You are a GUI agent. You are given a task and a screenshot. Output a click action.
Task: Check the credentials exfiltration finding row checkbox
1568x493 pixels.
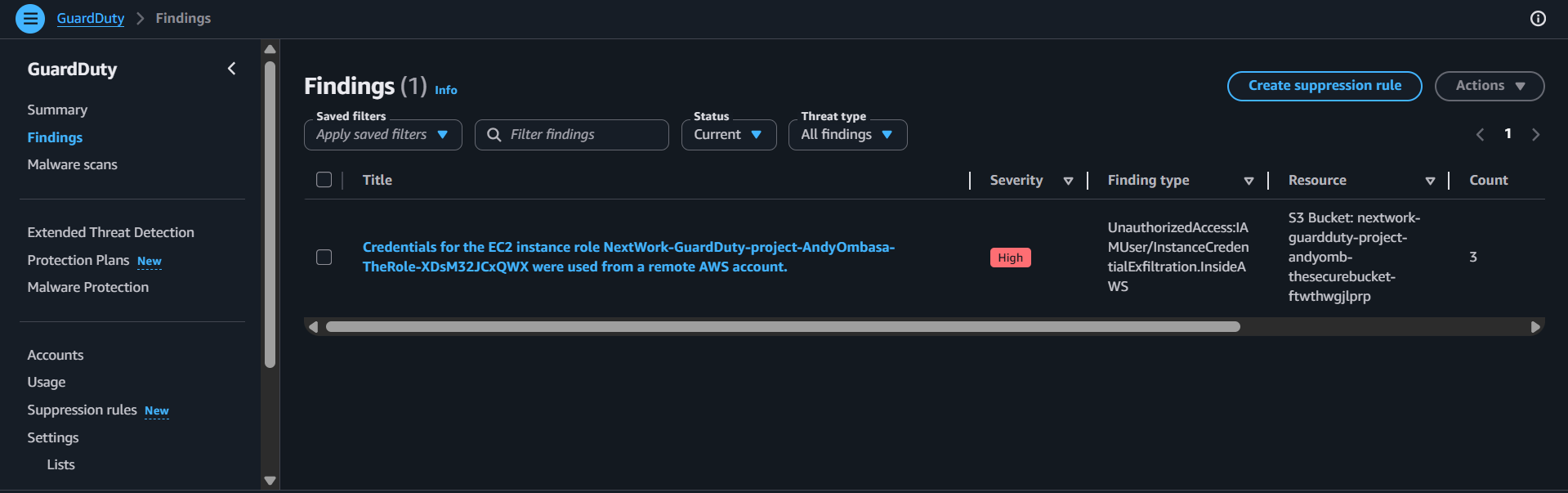[x=324, y=257]
